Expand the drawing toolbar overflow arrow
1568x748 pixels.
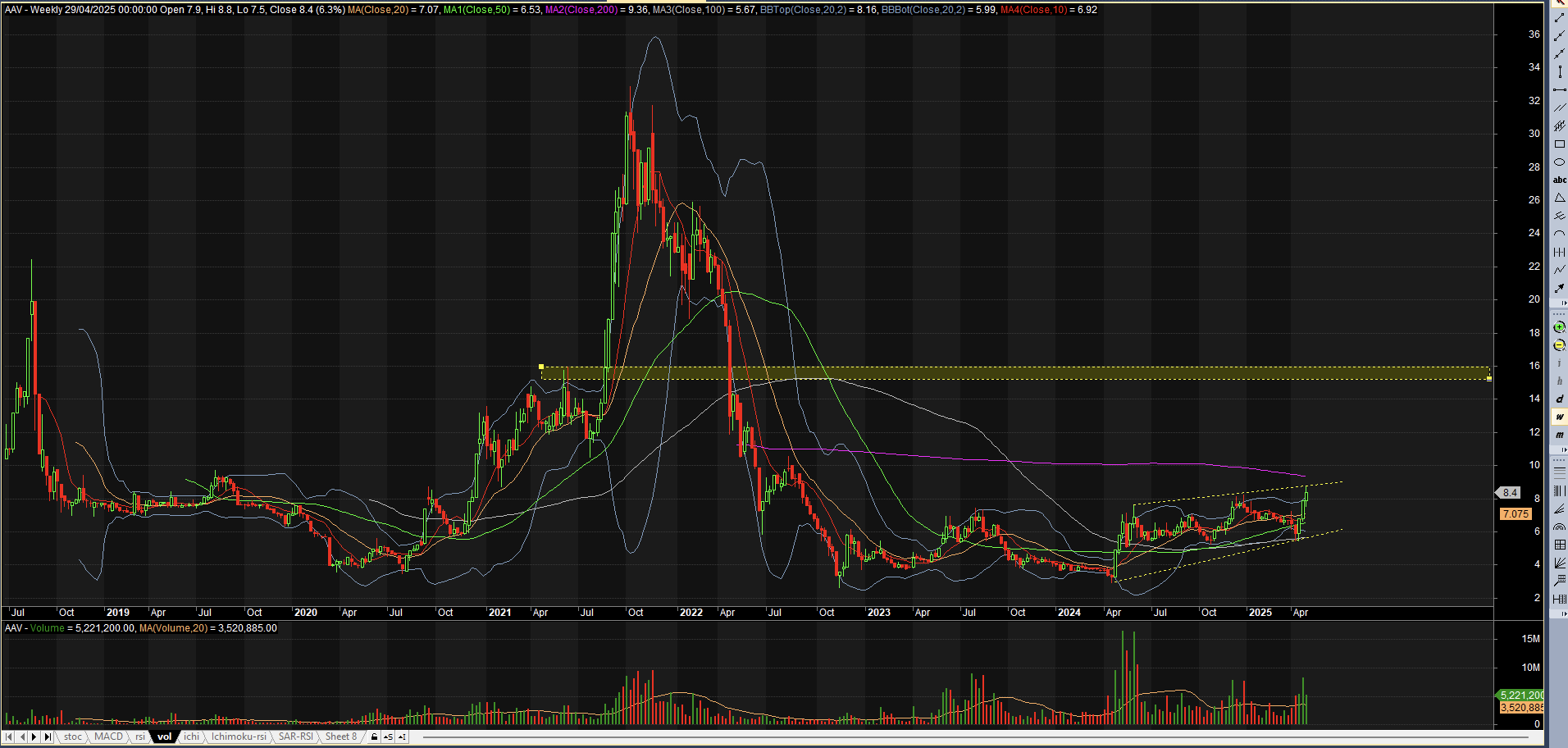click(1563, 303)
